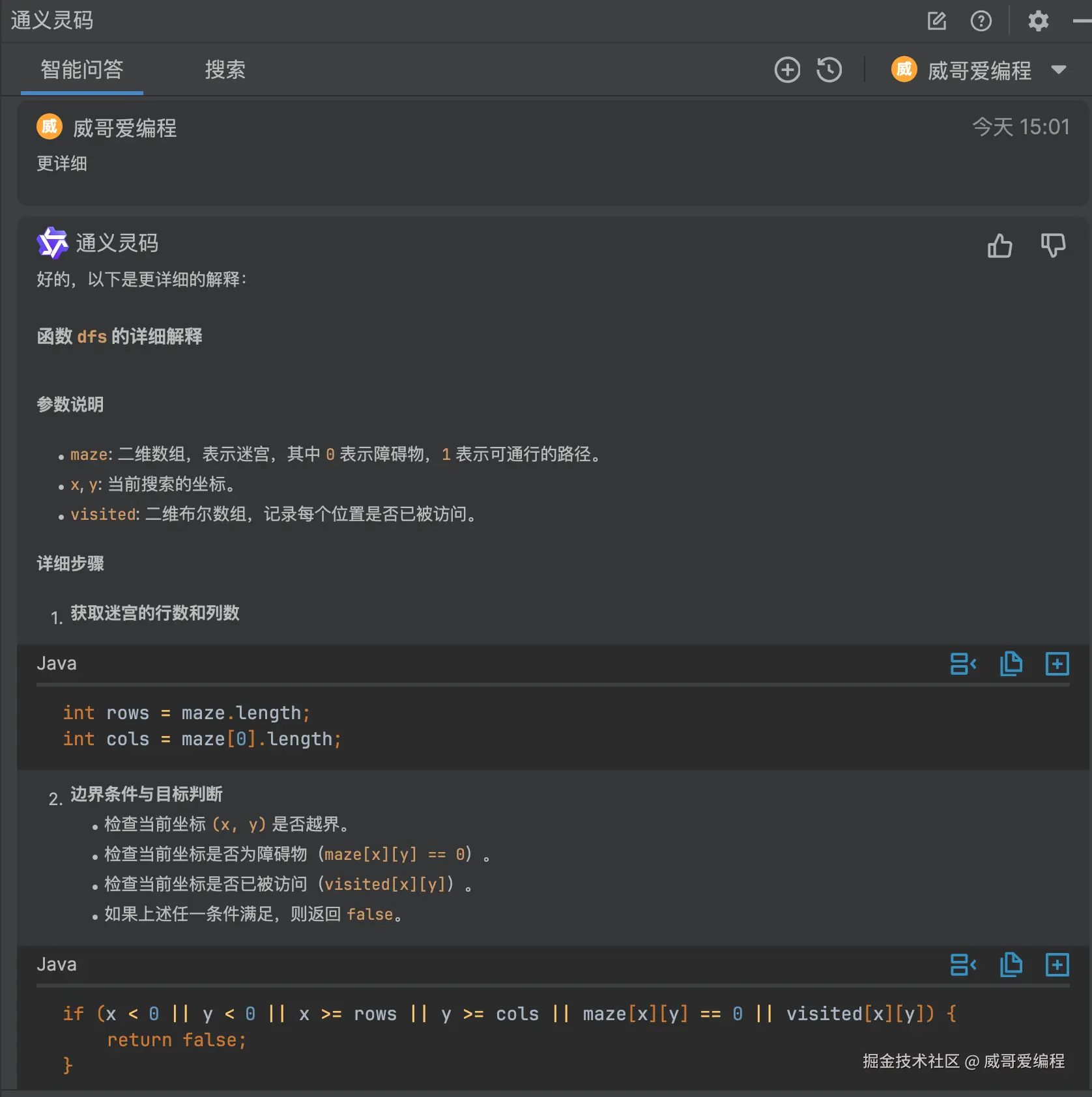Open the help question mark icon
Viewport: 1092px width, 1097px height.
(981, 21)
